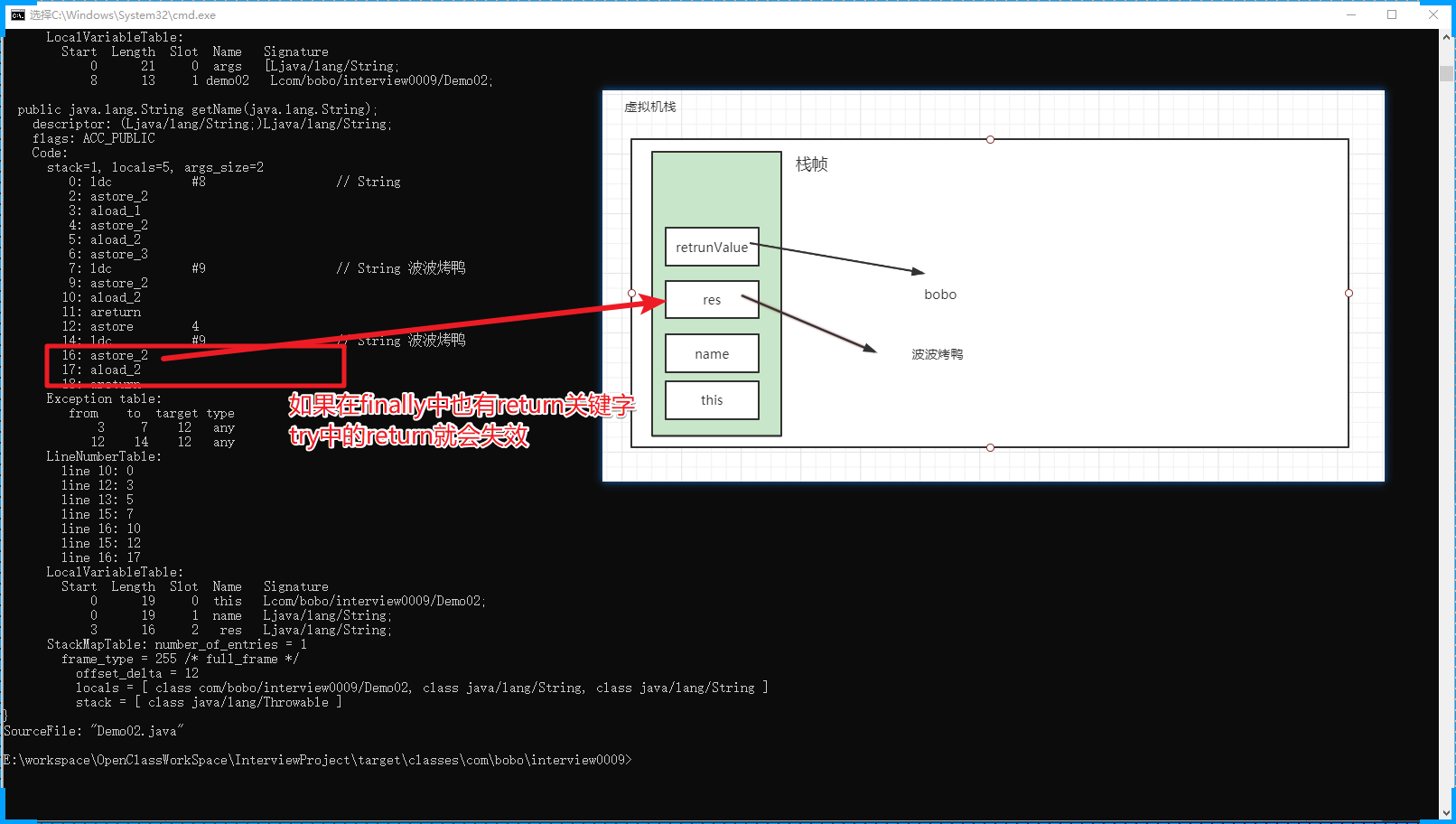Click the vertical scrollbar thumb

1447,73
